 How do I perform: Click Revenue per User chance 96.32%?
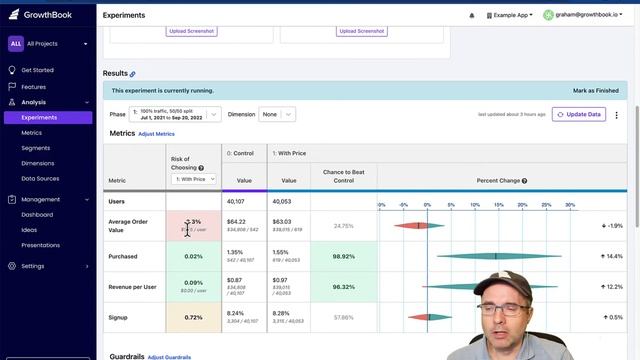pos(343,287)
